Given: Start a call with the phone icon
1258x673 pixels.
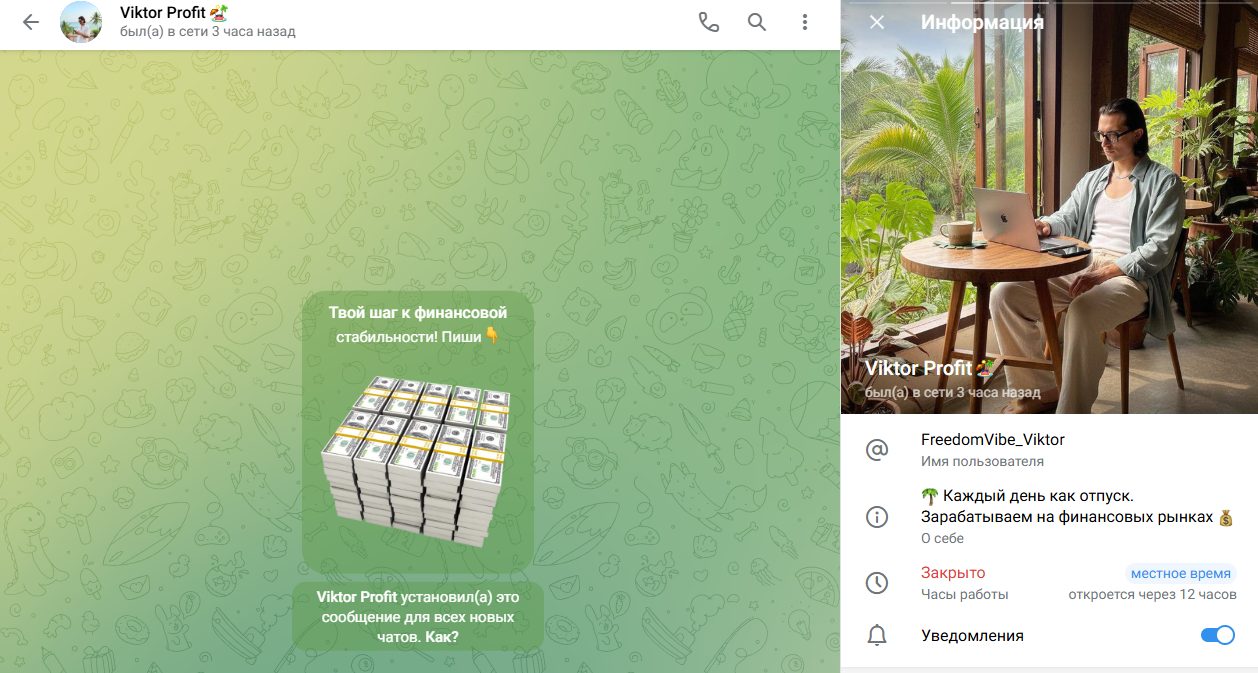Looking at the screenshot, I should [x=709, y=22].
